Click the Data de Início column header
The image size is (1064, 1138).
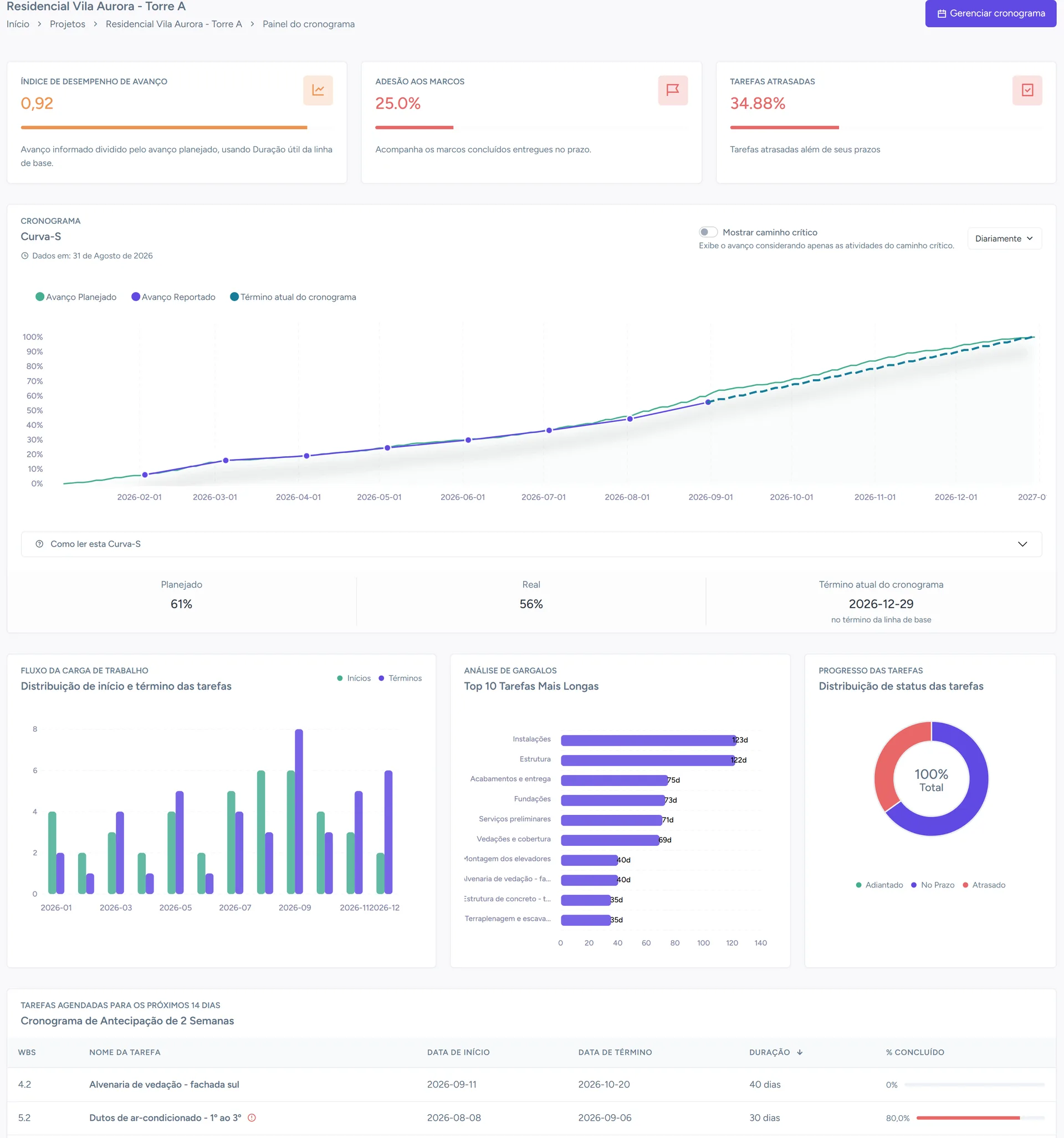click(458, 1052)
